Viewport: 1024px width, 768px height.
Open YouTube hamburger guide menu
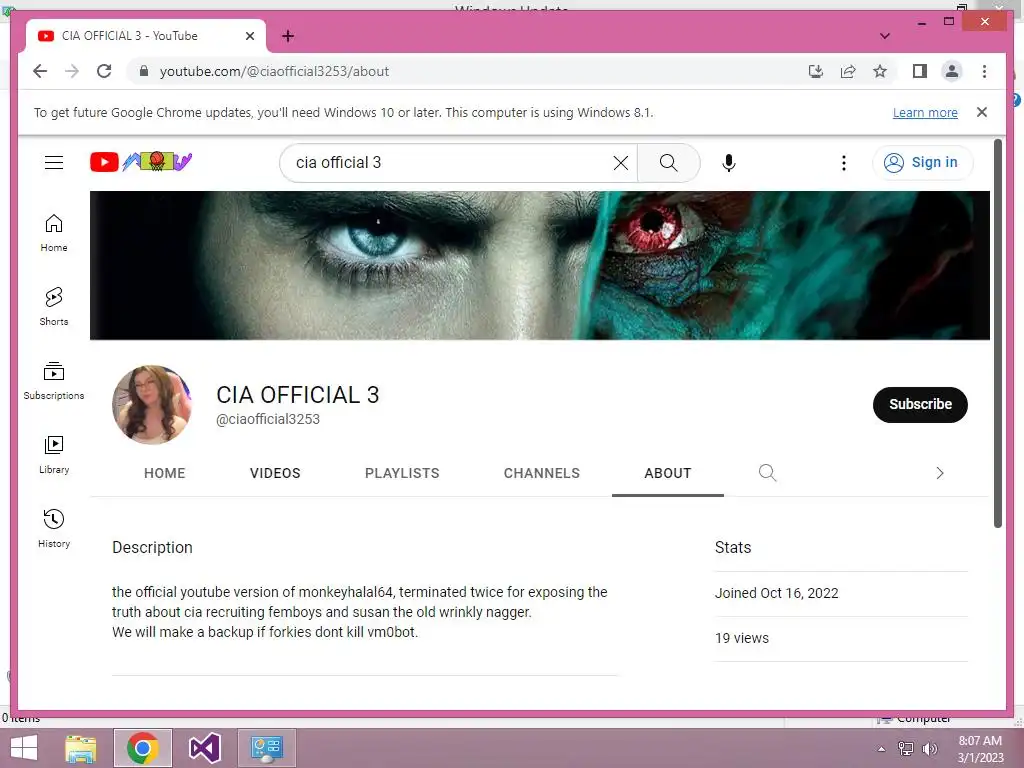coord(54,162)
